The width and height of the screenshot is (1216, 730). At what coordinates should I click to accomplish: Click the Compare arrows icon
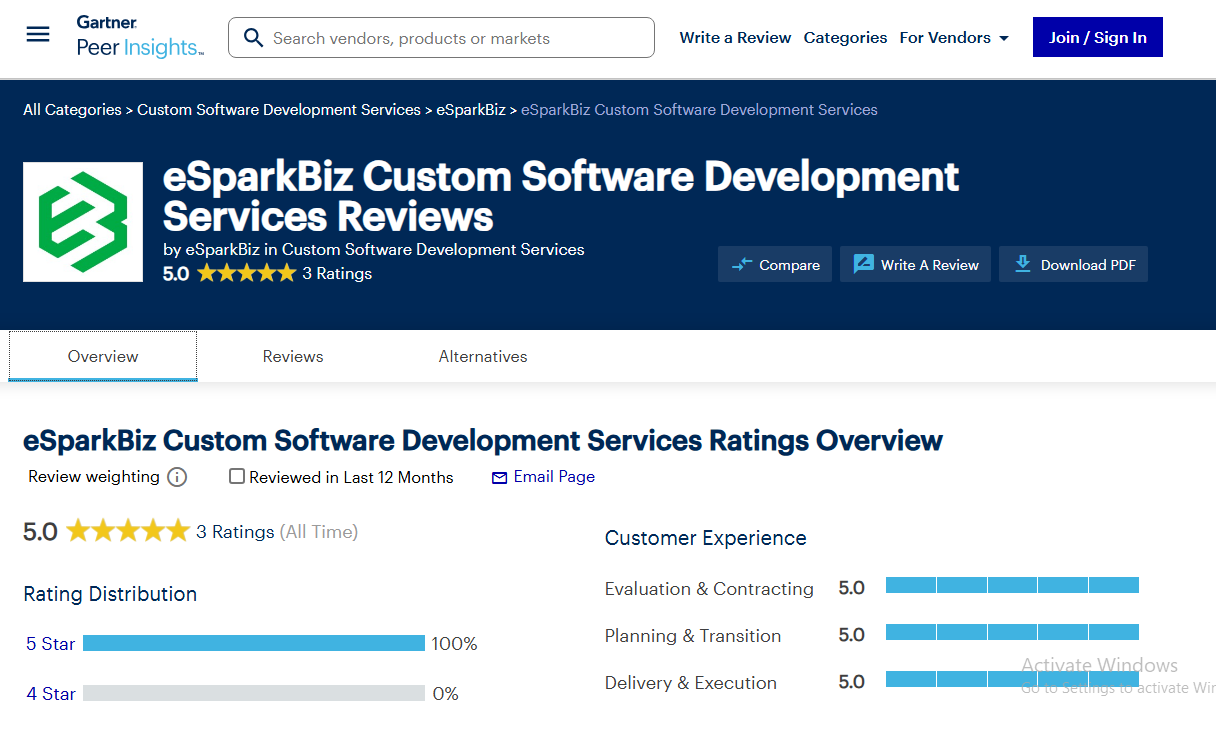pos(742,265)
